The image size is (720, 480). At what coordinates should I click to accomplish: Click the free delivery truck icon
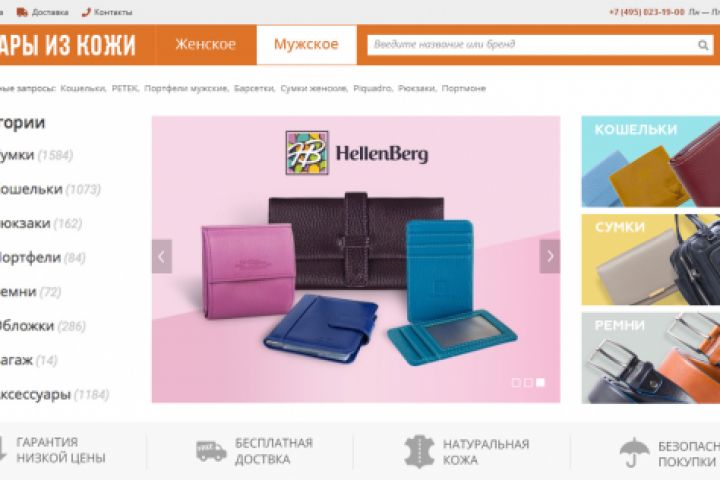[211, 451]
